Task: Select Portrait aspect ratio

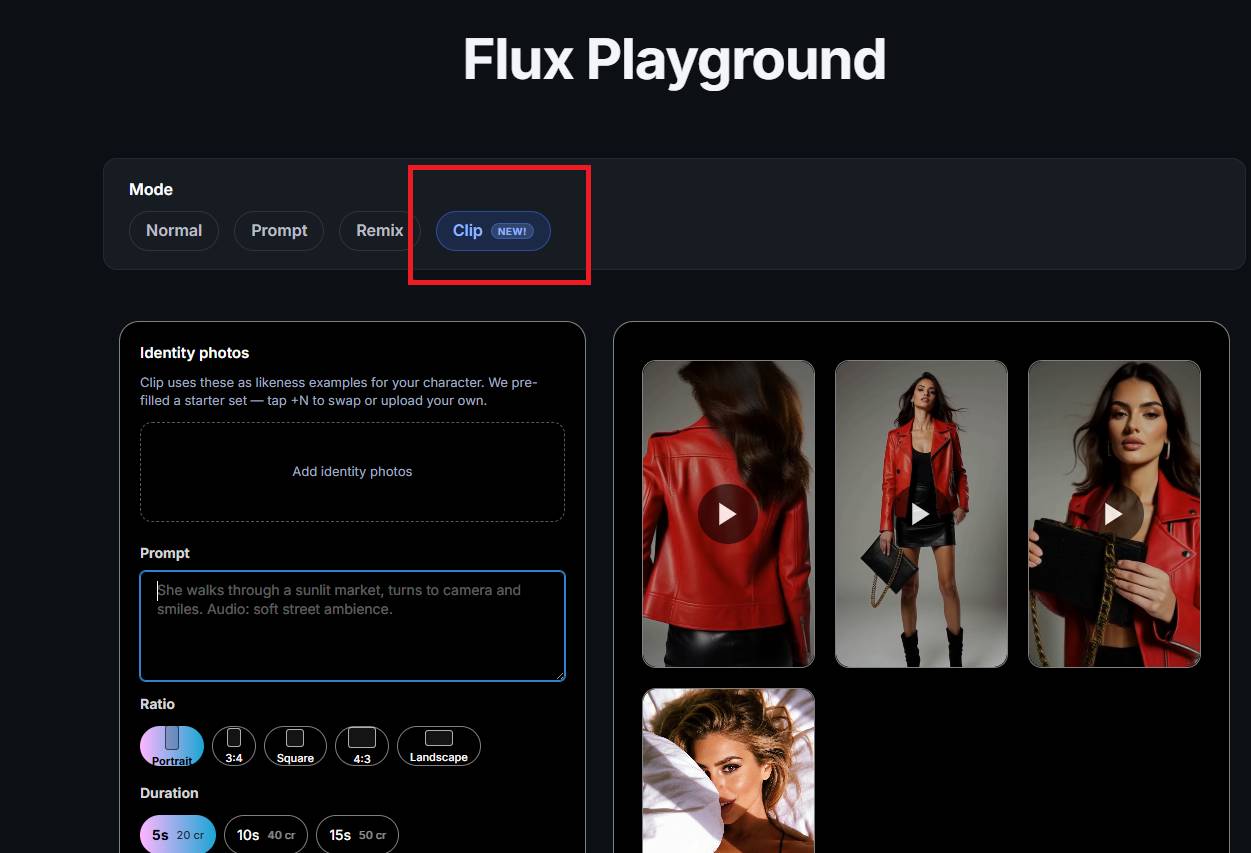Action: coord(172,746)
